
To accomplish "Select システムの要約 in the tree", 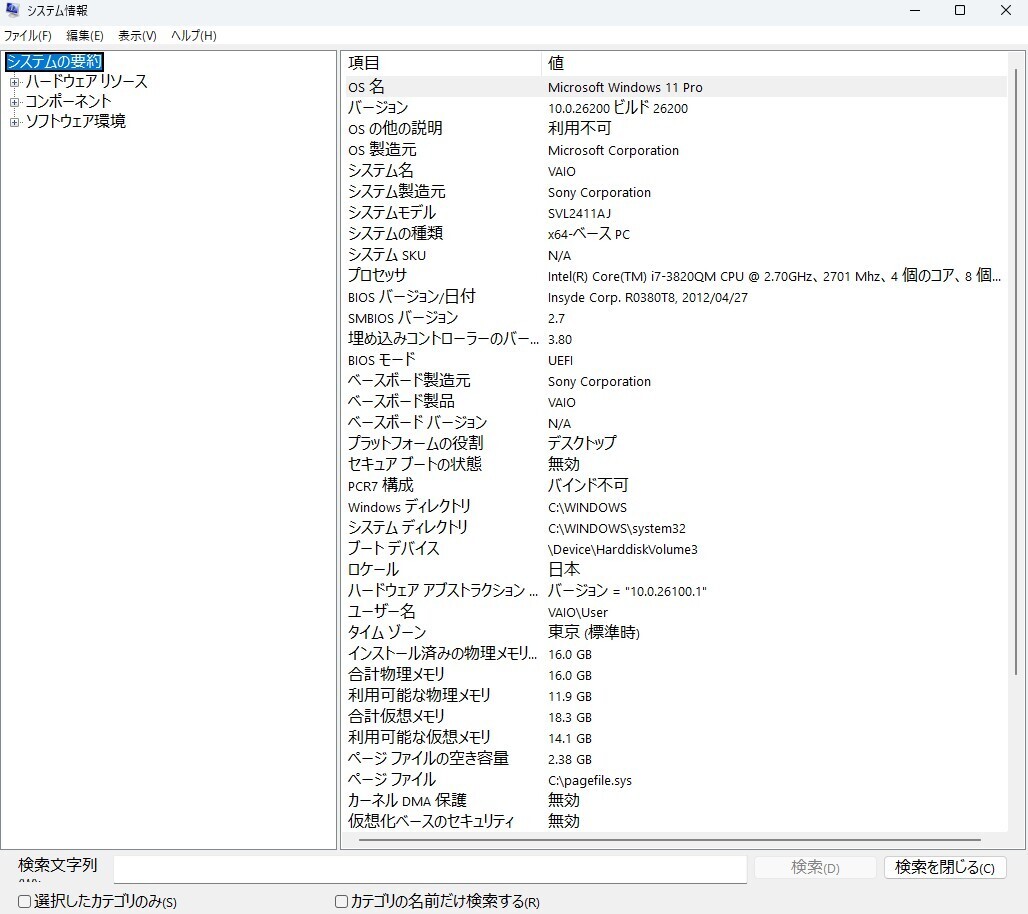I will [54, 62].
